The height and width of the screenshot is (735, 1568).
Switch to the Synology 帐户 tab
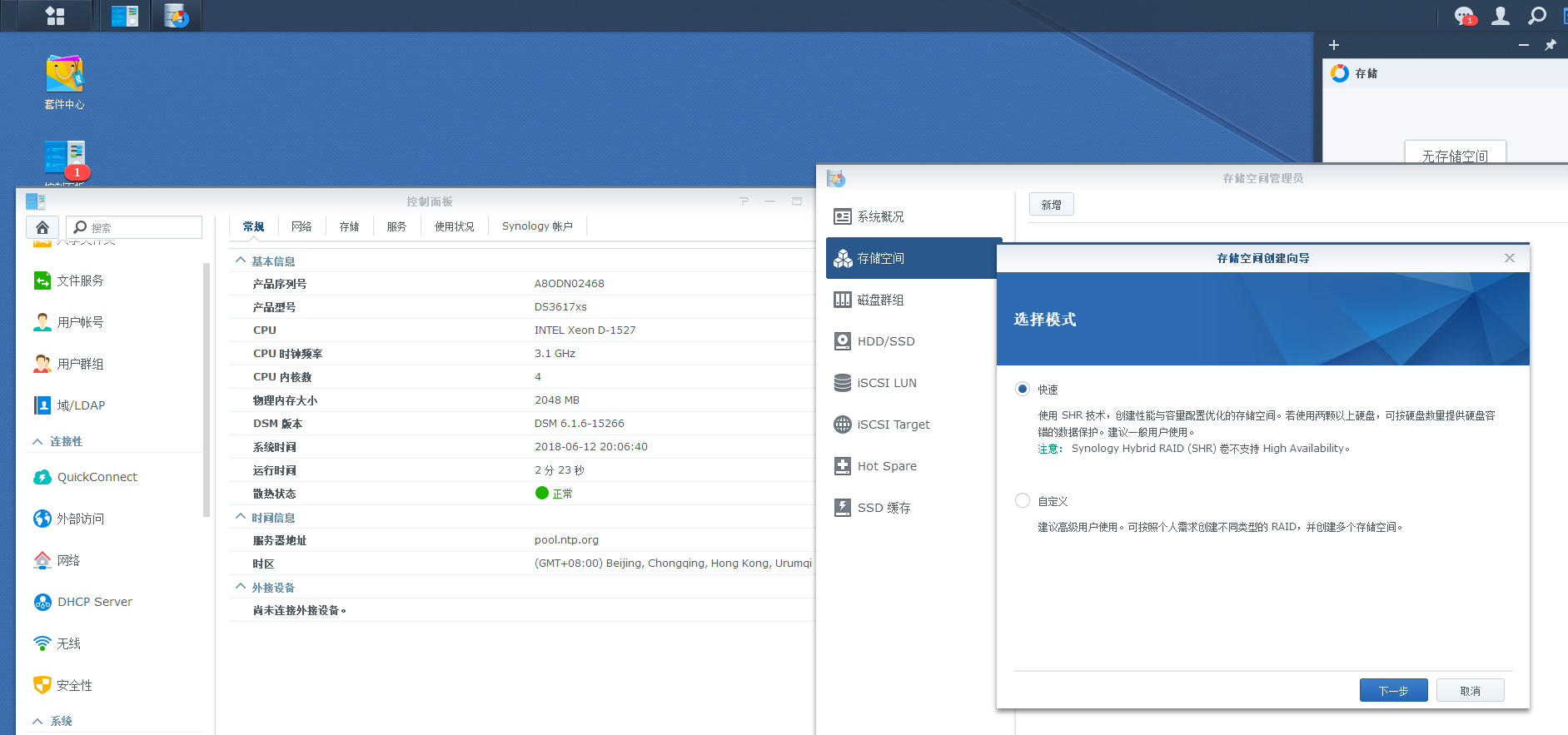click(537, 226)
